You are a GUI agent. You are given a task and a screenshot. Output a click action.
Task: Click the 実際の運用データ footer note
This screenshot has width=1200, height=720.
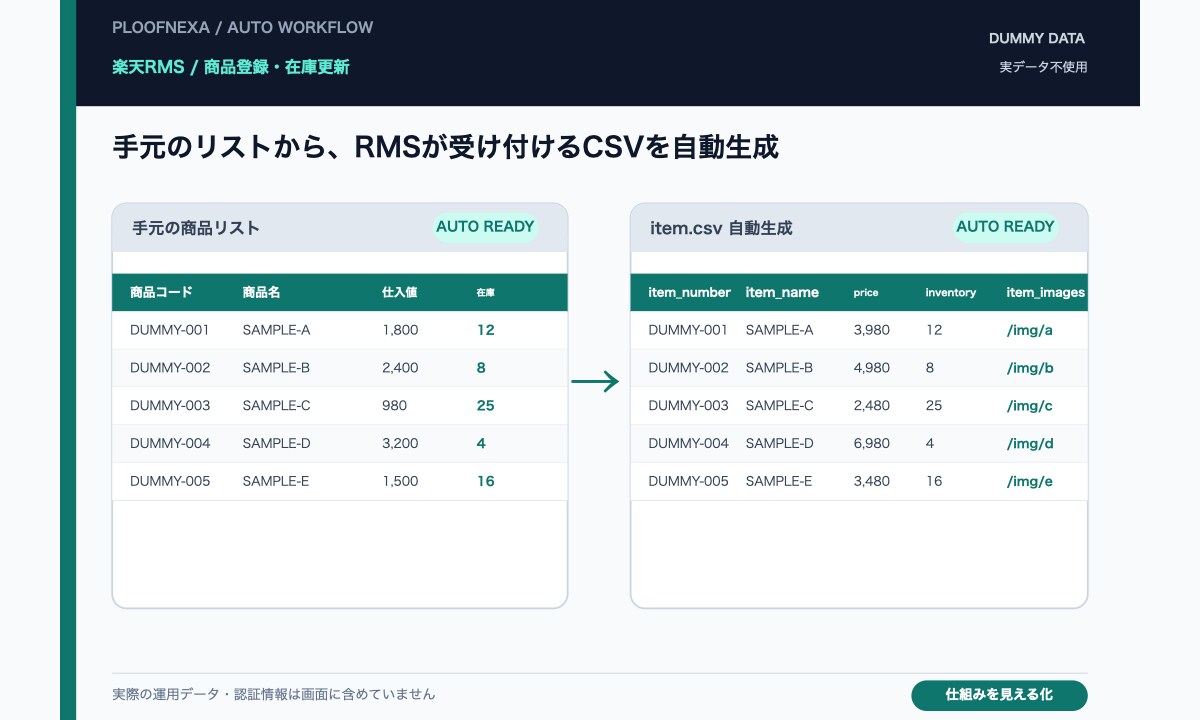click(274, 694)
